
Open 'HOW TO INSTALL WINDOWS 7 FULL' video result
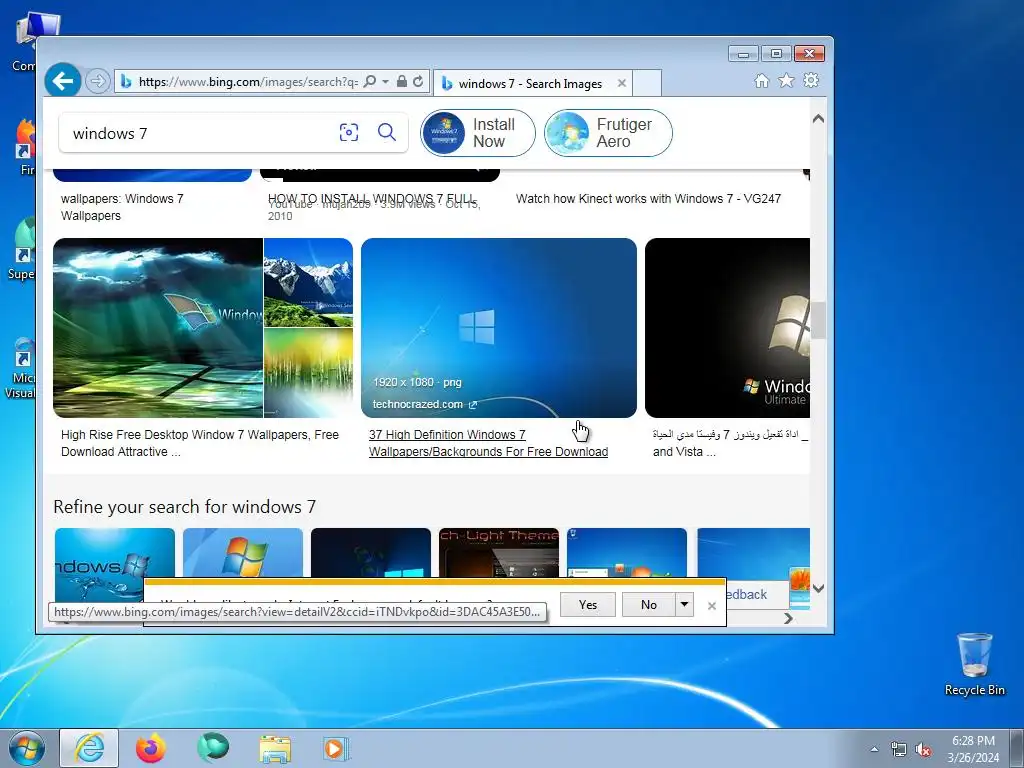372,198
